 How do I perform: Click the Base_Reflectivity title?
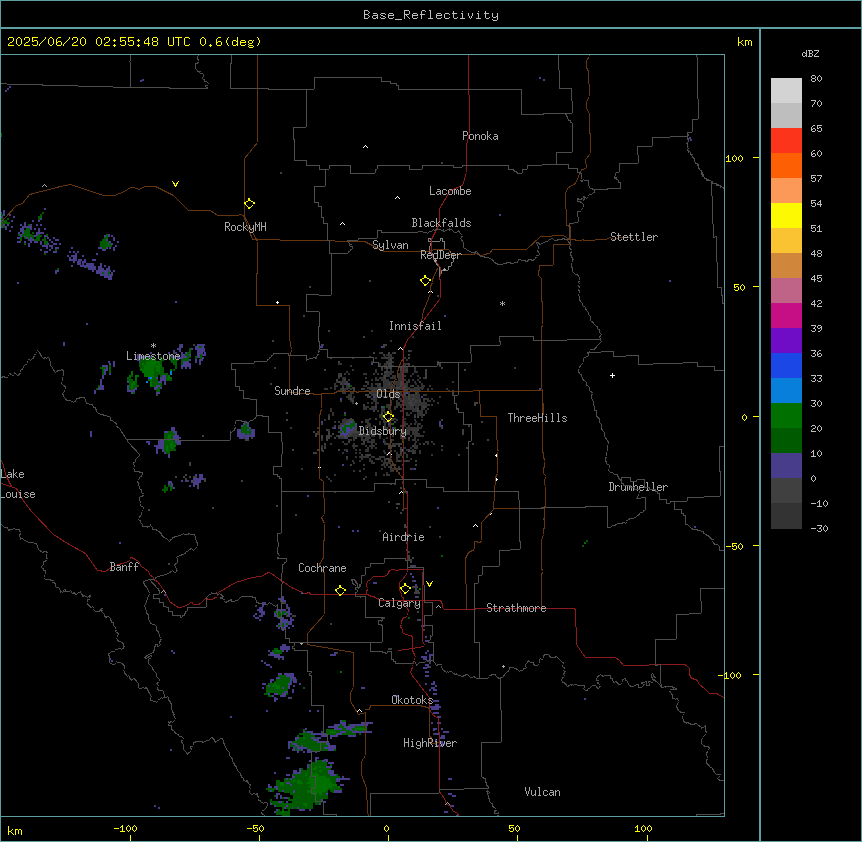point(431,15)
